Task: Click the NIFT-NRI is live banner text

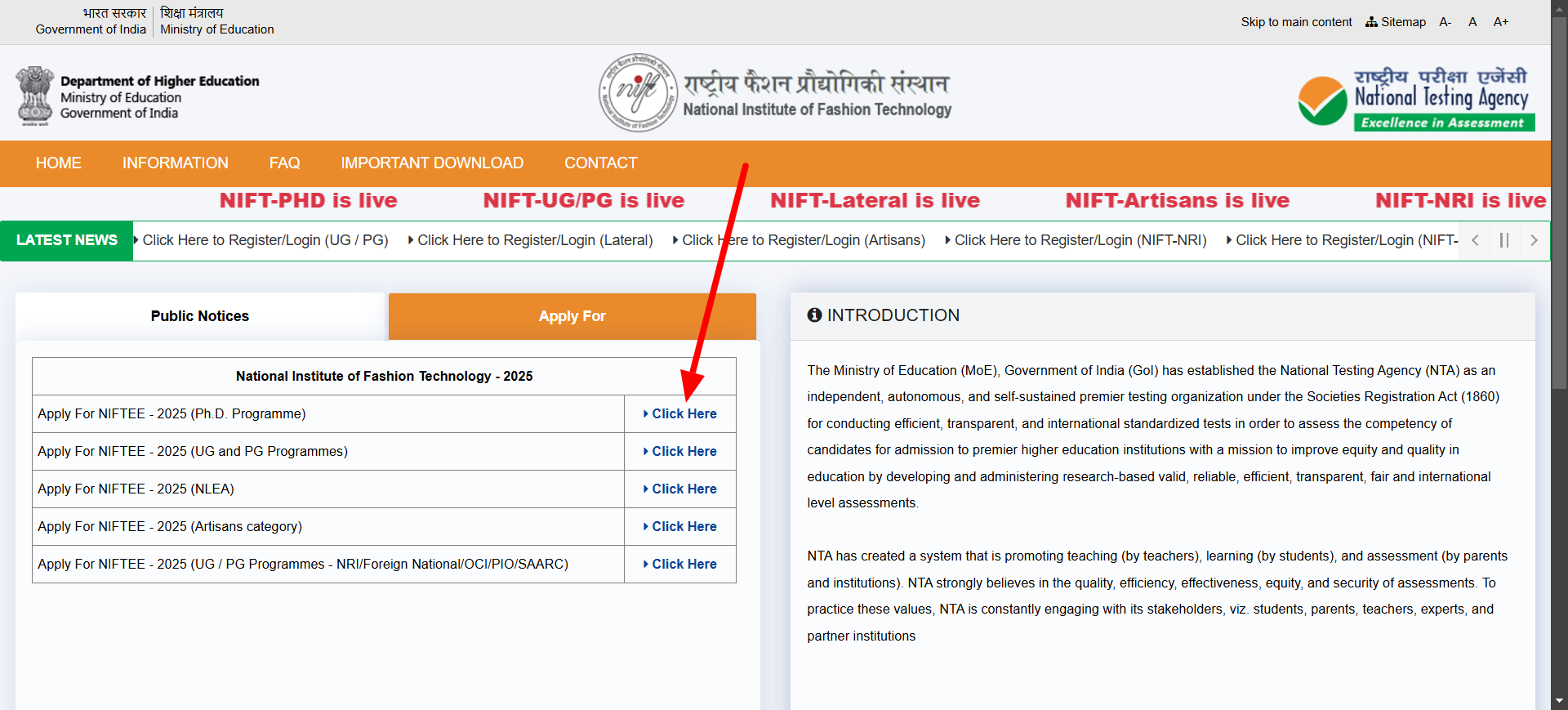Action: (1461, 200)
